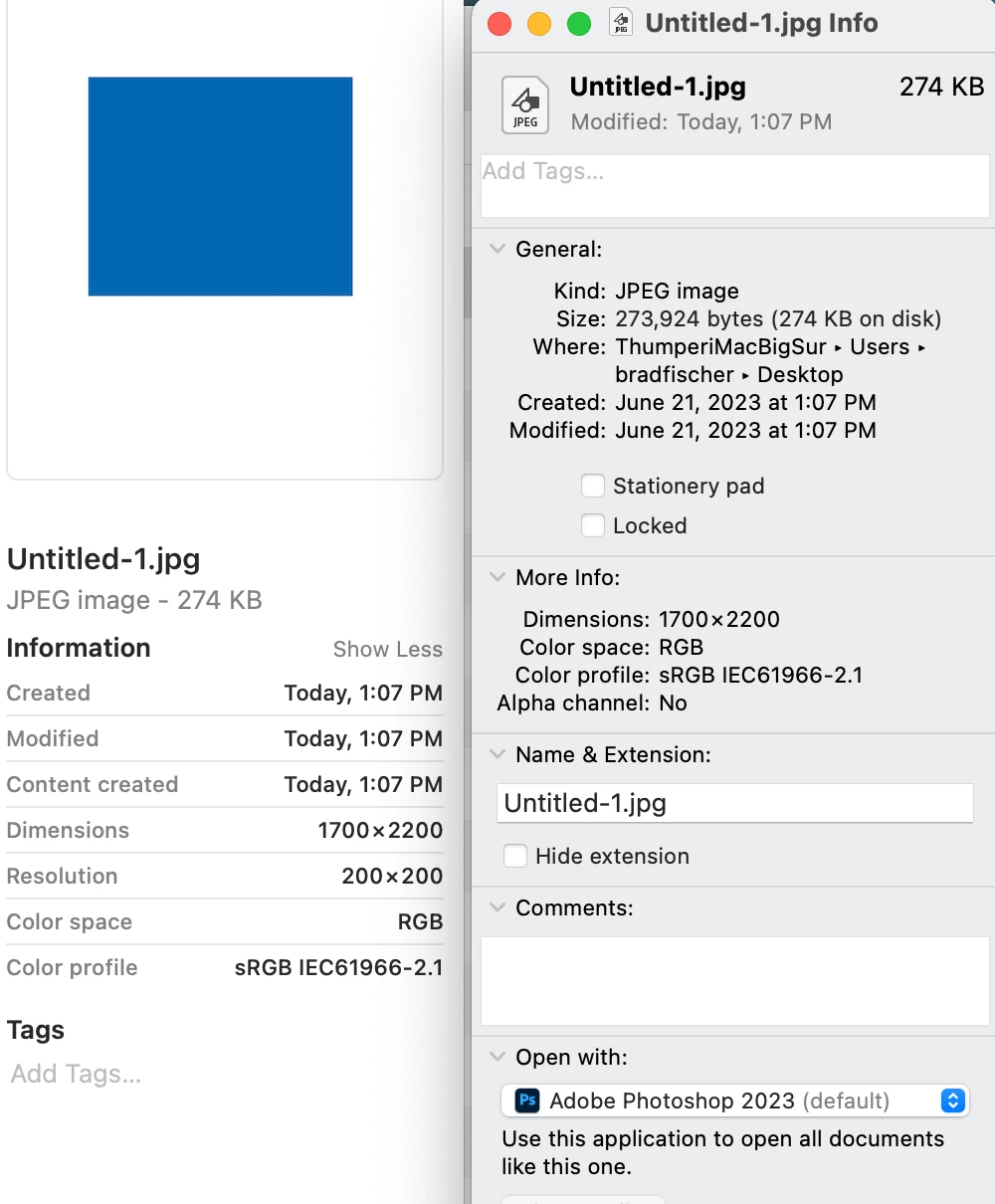Click the Dimensions 1700×2200 value in the Finder preview

coord(380,830)
